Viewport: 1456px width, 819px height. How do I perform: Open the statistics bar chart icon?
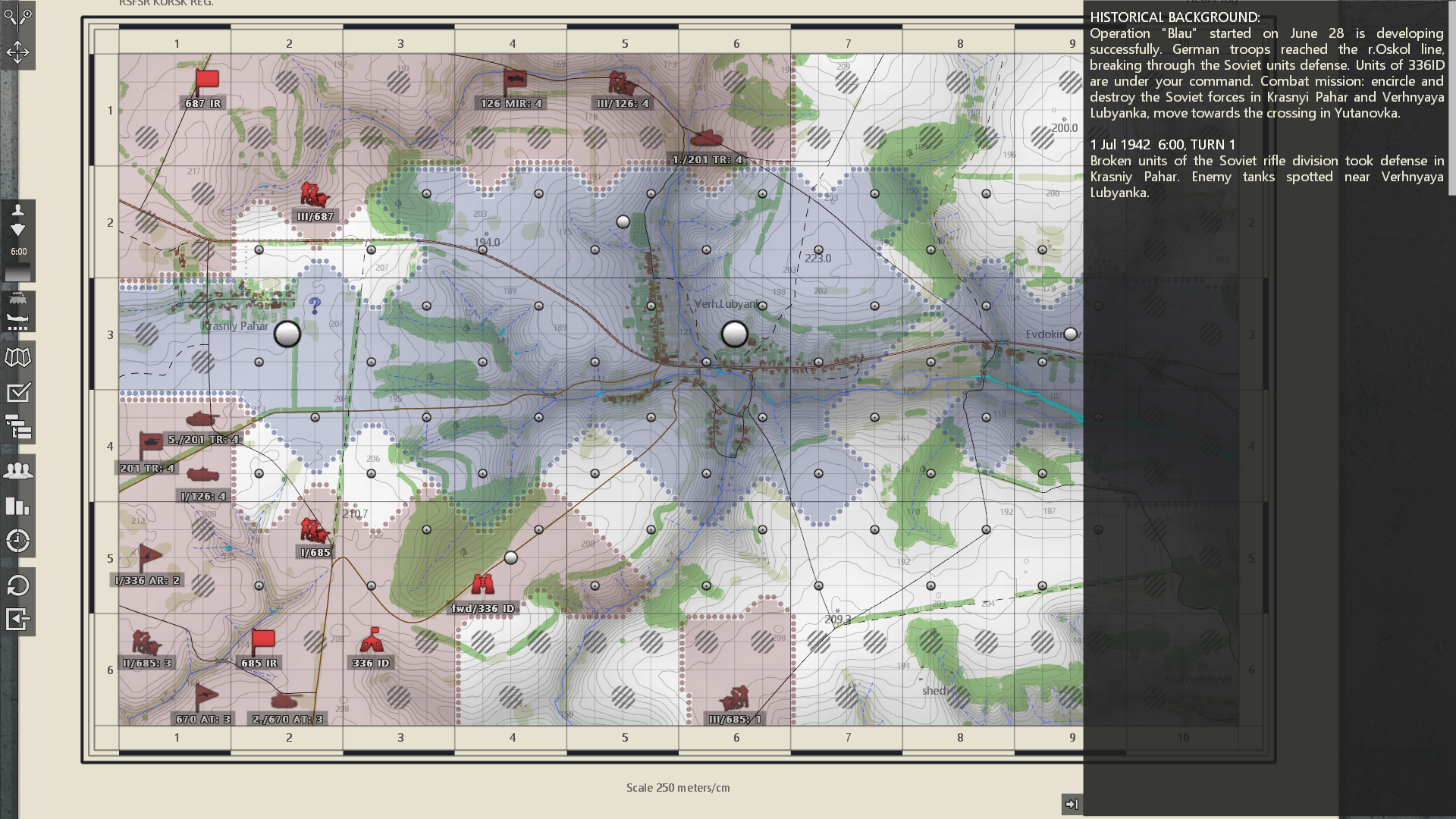click(17, 506)
